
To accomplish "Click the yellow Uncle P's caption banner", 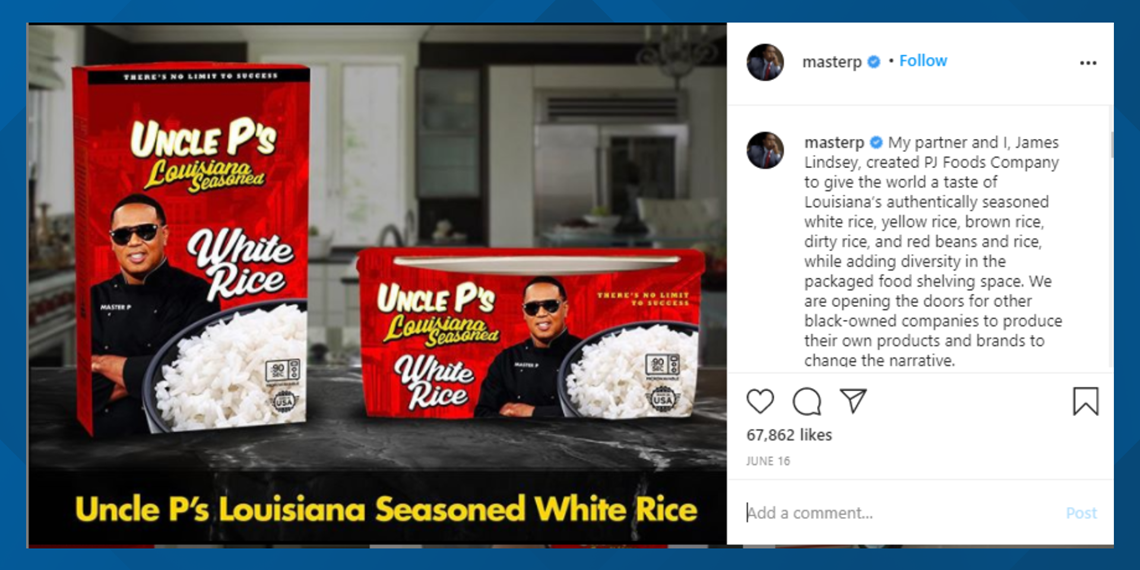I will tap(385, 509).
